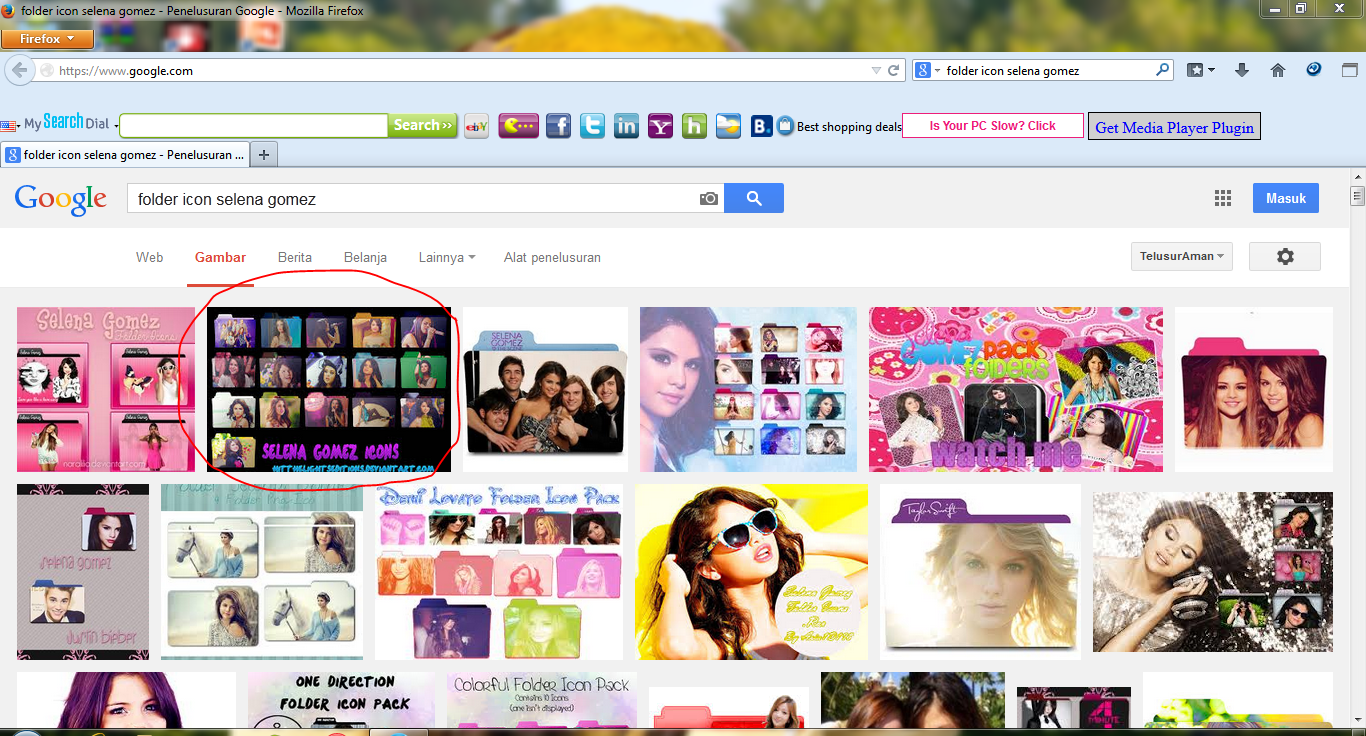Open the white horse folders thumbnail
This screenshot has width=1366, height=736.
pos(262,572)
